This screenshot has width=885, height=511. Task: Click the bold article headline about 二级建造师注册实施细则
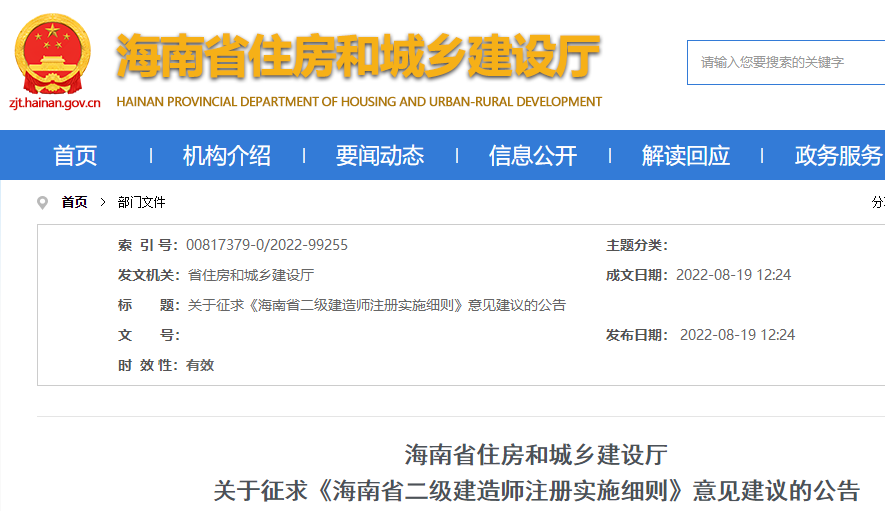(x=536, y=490)
